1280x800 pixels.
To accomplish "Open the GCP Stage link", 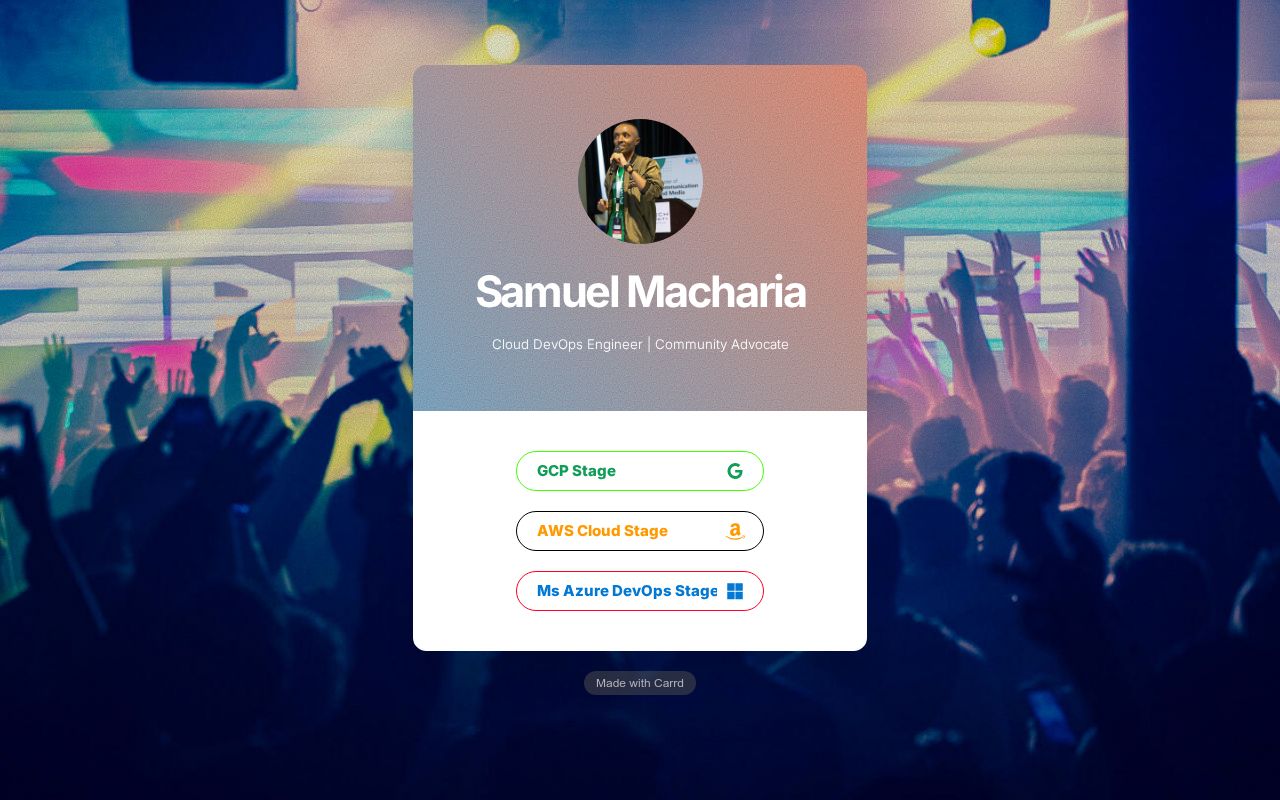I will 640,471.
